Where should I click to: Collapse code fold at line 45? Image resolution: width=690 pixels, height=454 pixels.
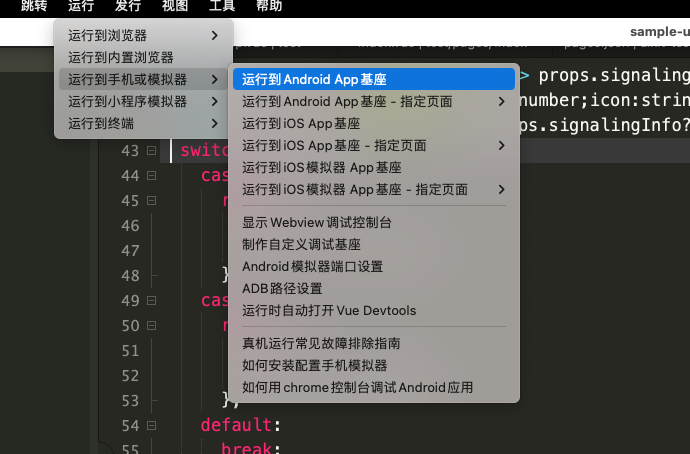click(151, 201)
